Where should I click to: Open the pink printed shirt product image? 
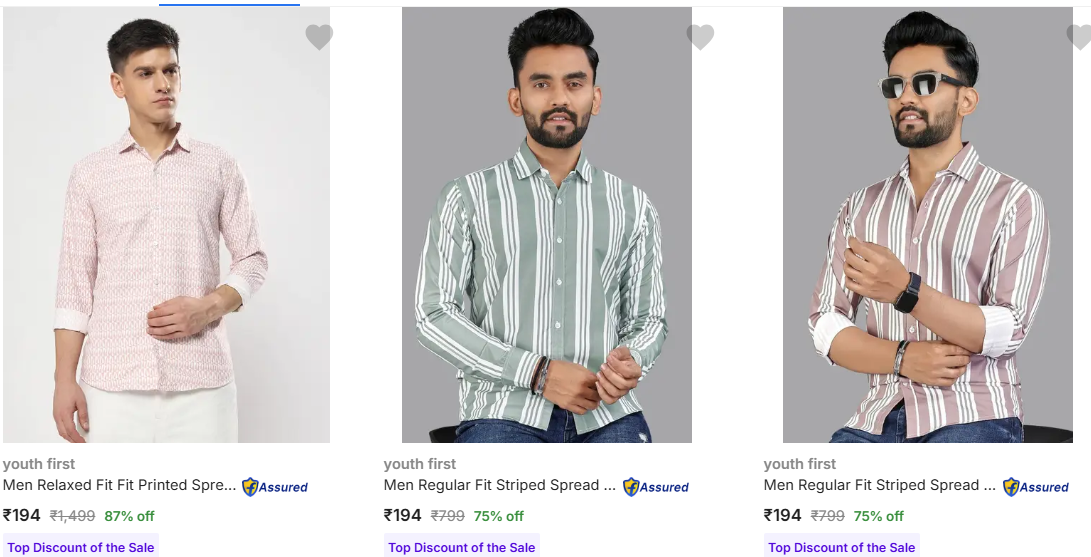click(x=166, y=225)
